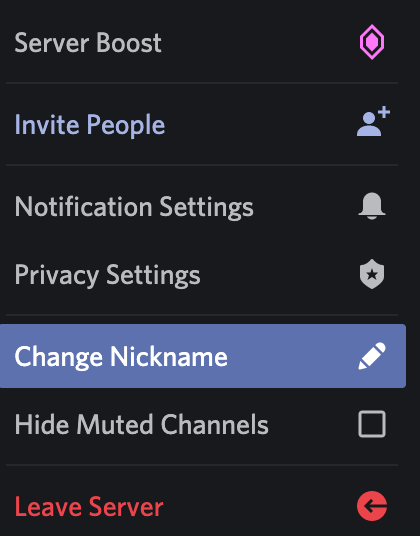Open Notification Settings menu item
The height and width of the screenshot is (536, 420).
[203, 206]
